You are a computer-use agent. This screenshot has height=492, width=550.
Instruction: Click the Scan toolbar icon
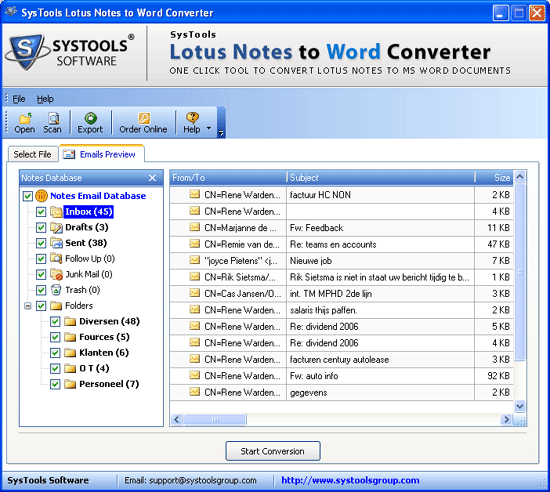[x=53, y=119]
